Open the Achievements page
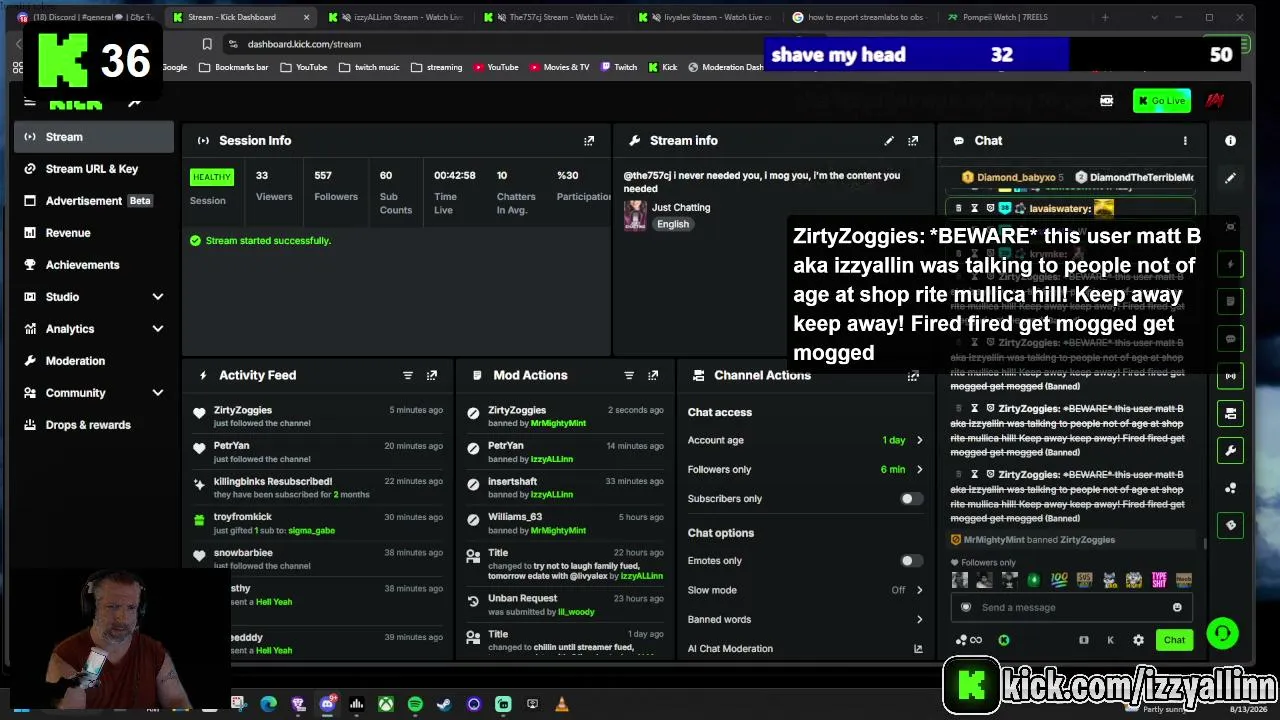This screenshot has height=720, width=1280. [x=93, y=265]
